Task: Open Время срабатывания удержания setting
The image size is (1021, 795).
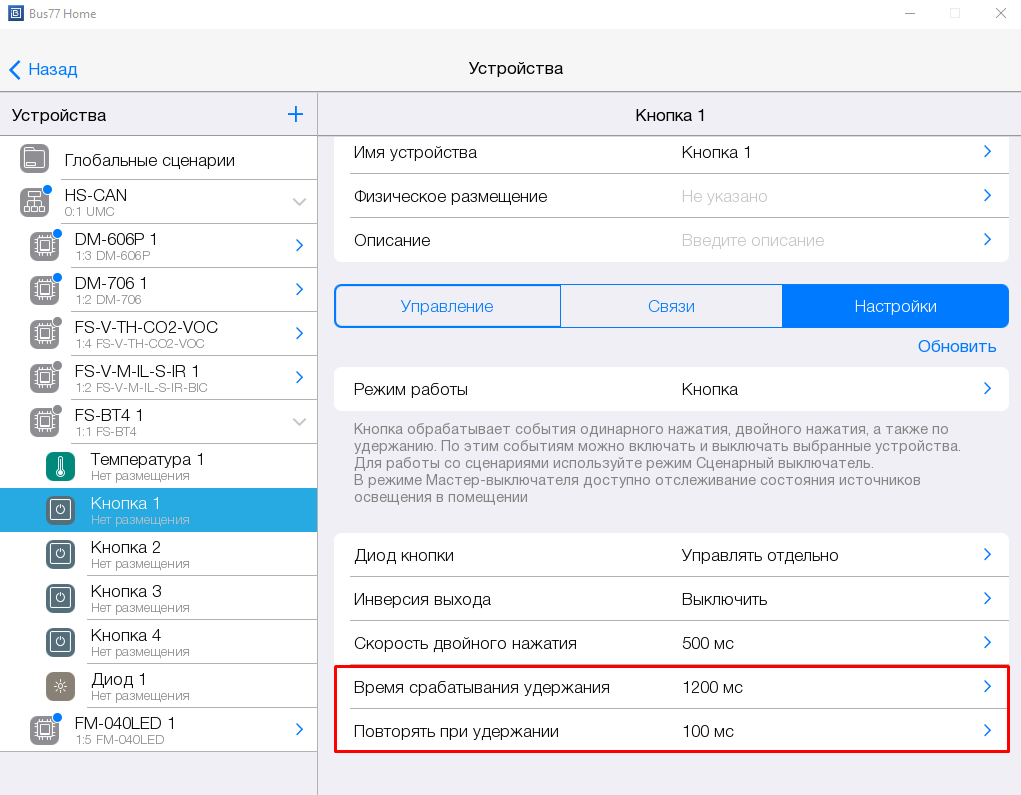Action: click(670, 687)
